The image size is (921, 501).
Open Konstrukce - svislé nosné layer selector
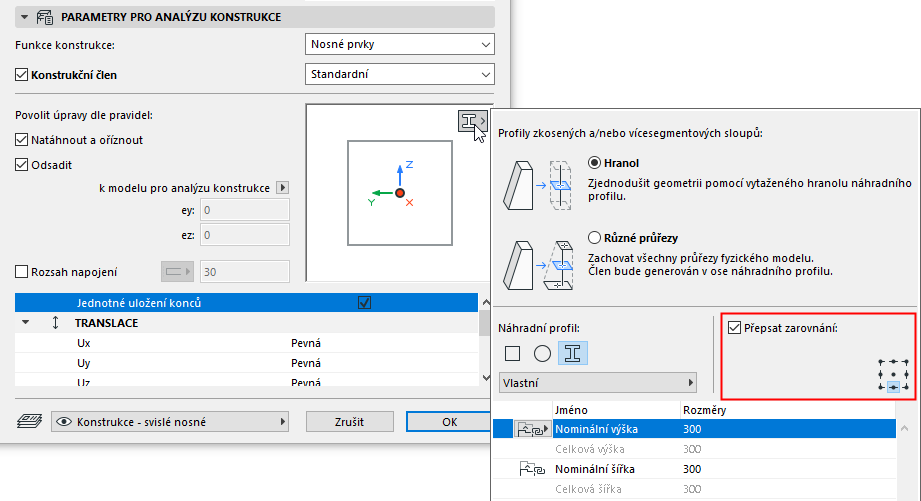pos(170,421)
